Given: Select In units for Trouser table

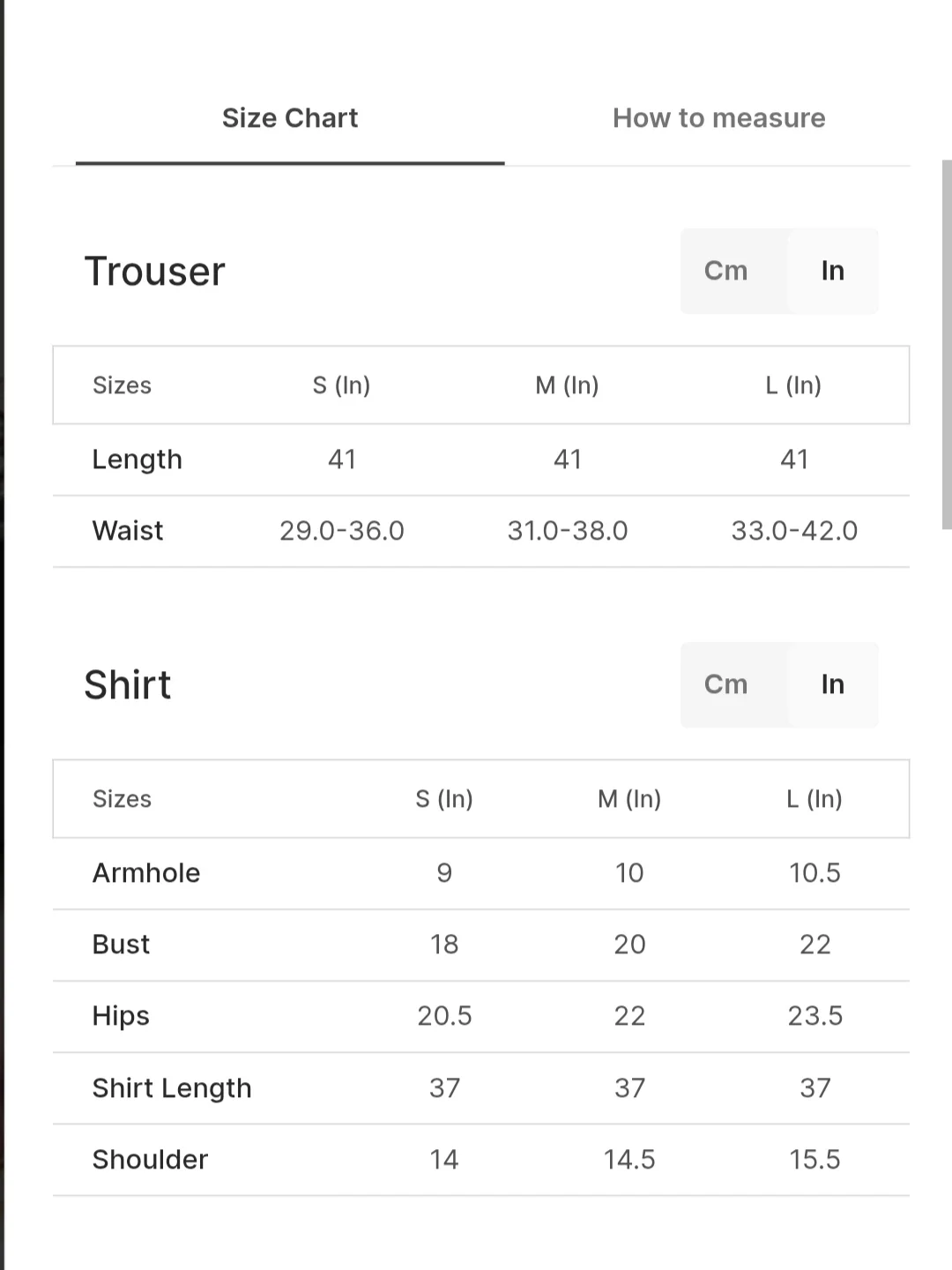Looking at the screenshot, I should pos(832,271).
